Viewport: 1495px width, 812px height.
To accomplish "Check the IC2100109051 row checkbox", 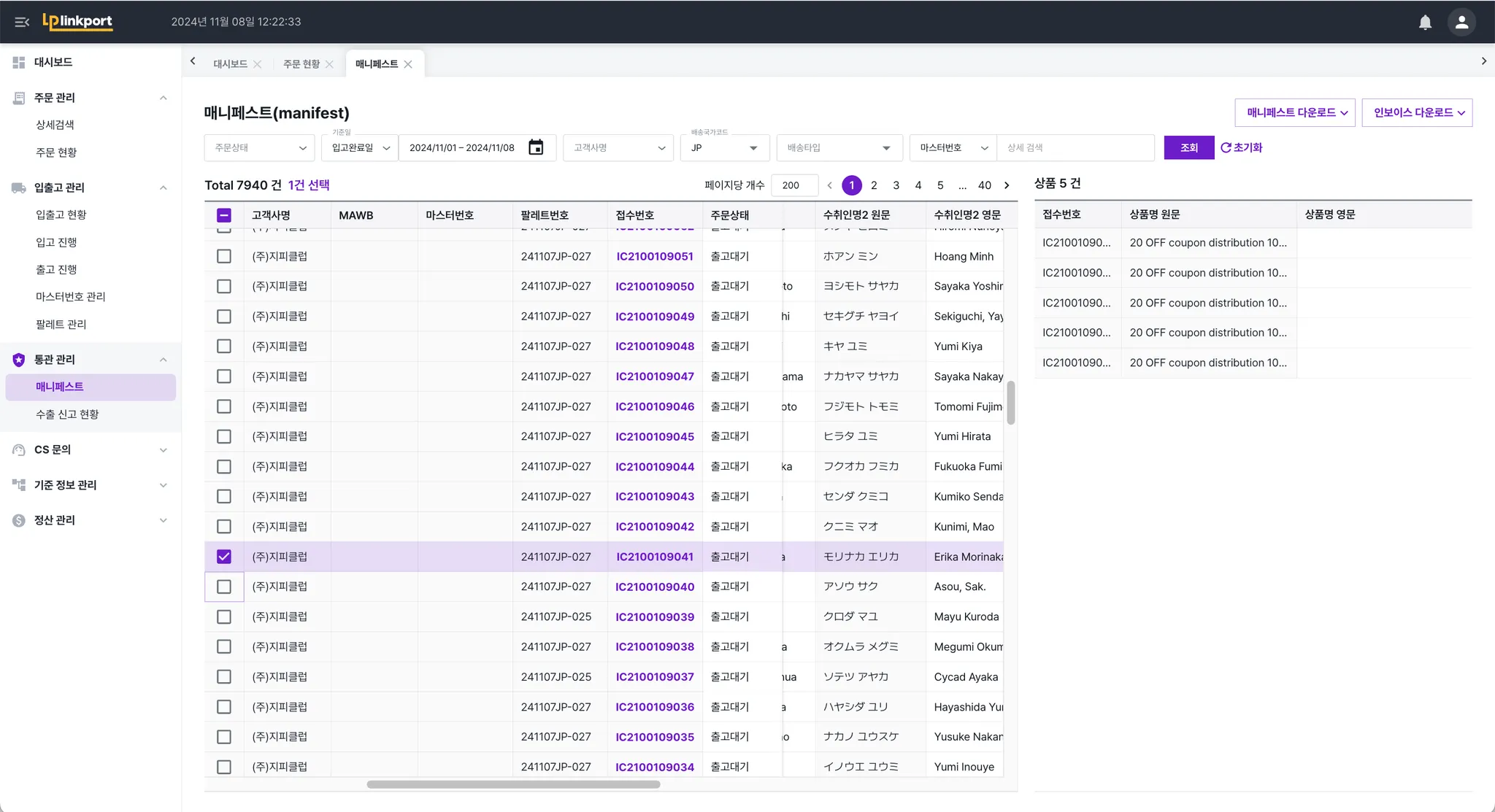I will point(224,257).
